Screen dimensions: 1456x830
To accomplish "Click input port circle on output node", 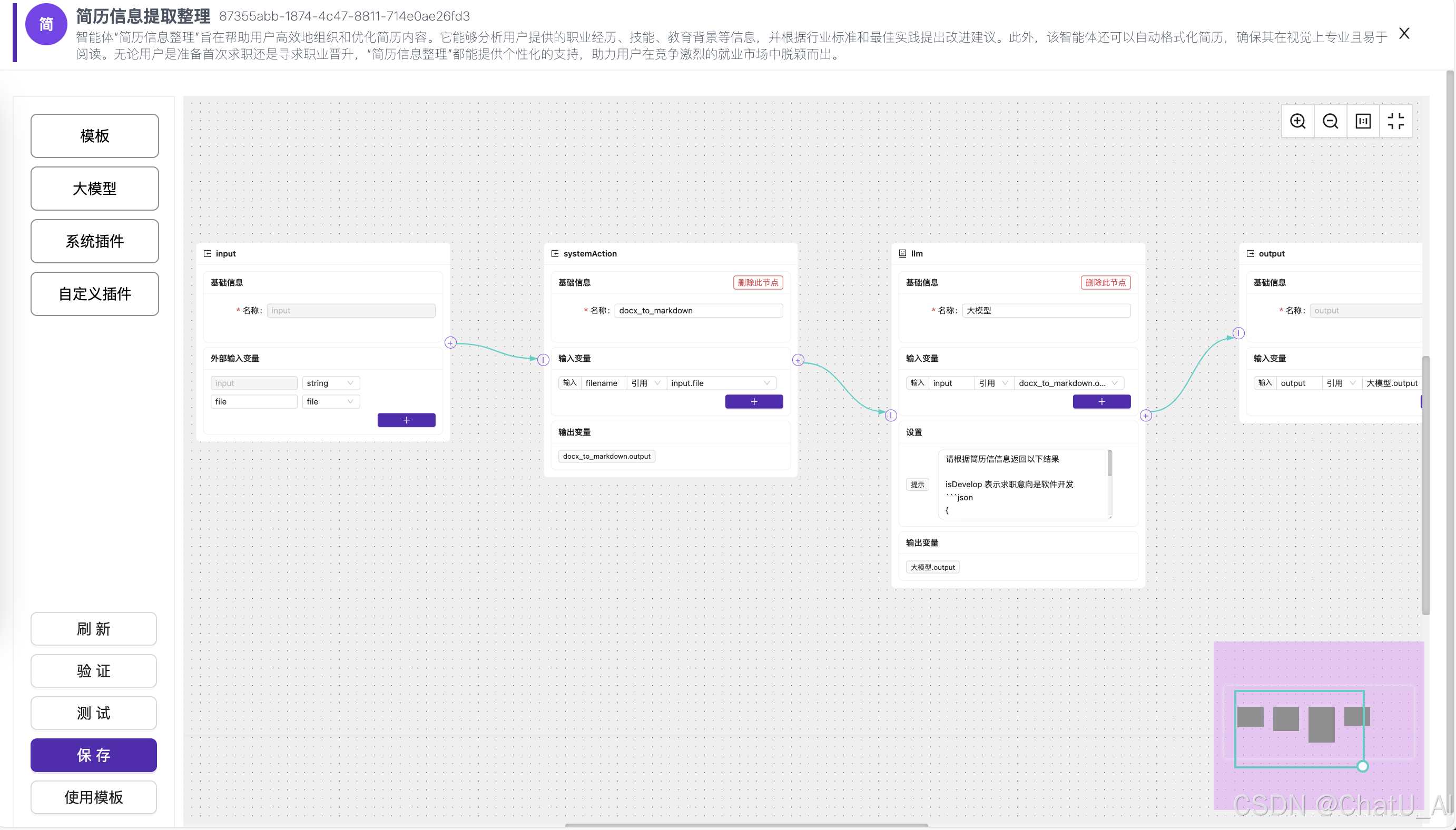I will point(1238,333).
